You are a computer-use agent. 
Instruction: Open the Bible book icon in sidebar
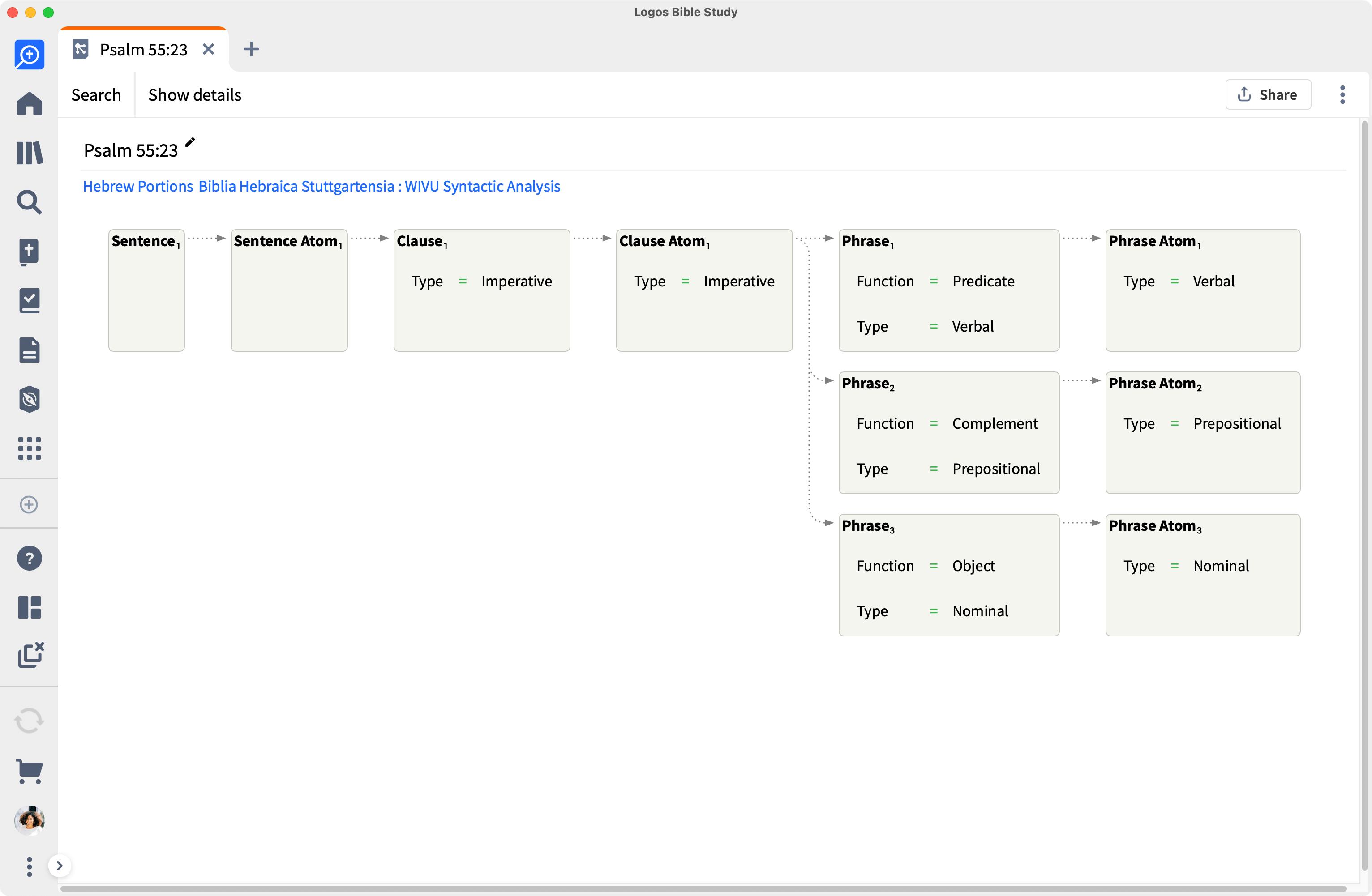pos(30,252)
